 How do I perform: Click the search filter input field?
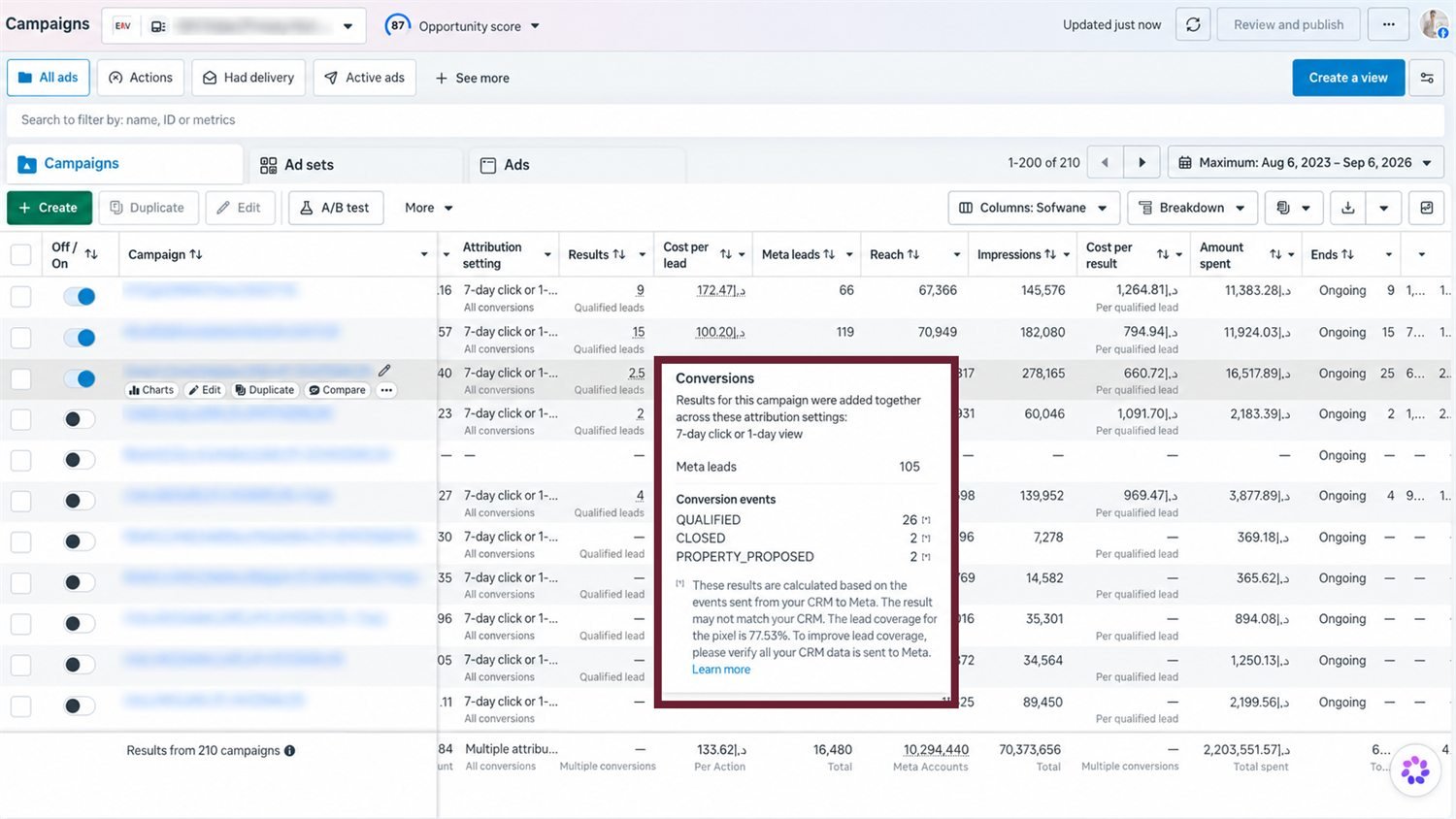[x=723, y=120]
